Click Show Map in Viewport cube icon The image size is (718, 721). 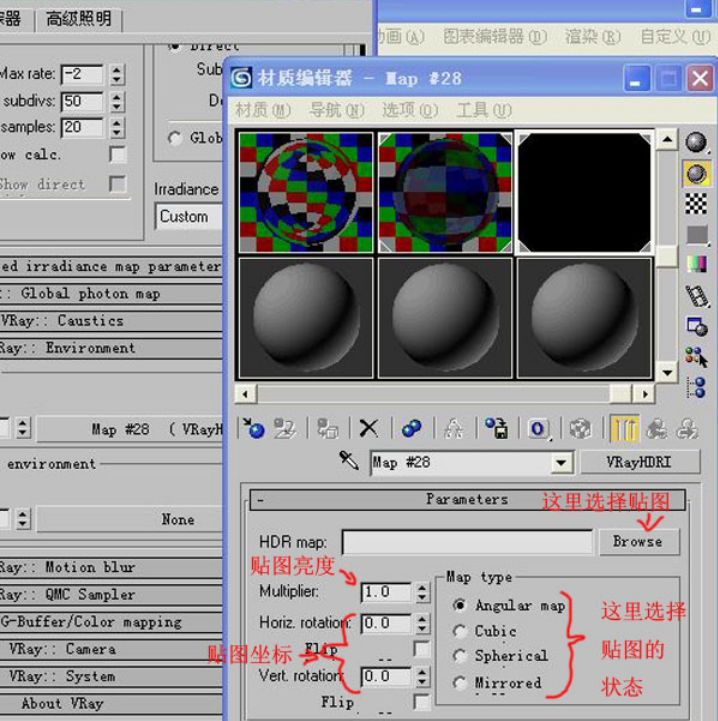[580, 429]
